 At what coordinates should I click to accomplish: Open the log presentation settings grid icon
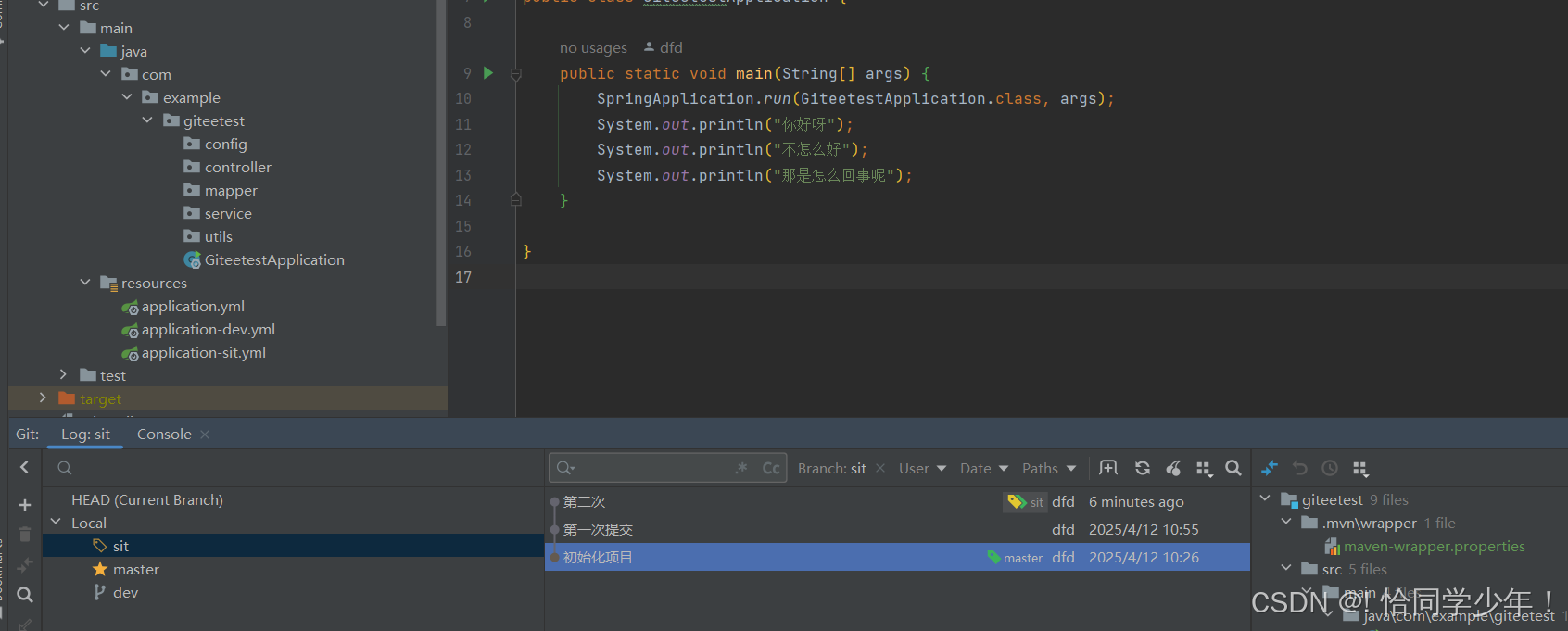click(x=1204, y=469)
